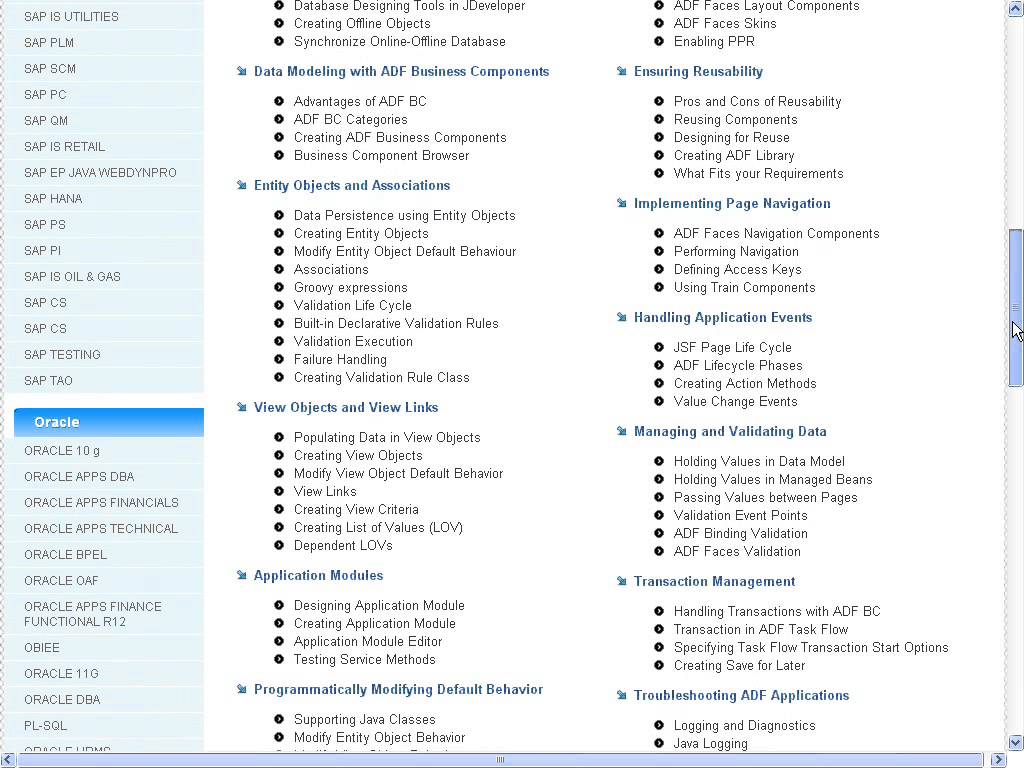Click arrow icon beside Implementing Page Navigation
1024x768 pixels.
[x=622, y=204]
